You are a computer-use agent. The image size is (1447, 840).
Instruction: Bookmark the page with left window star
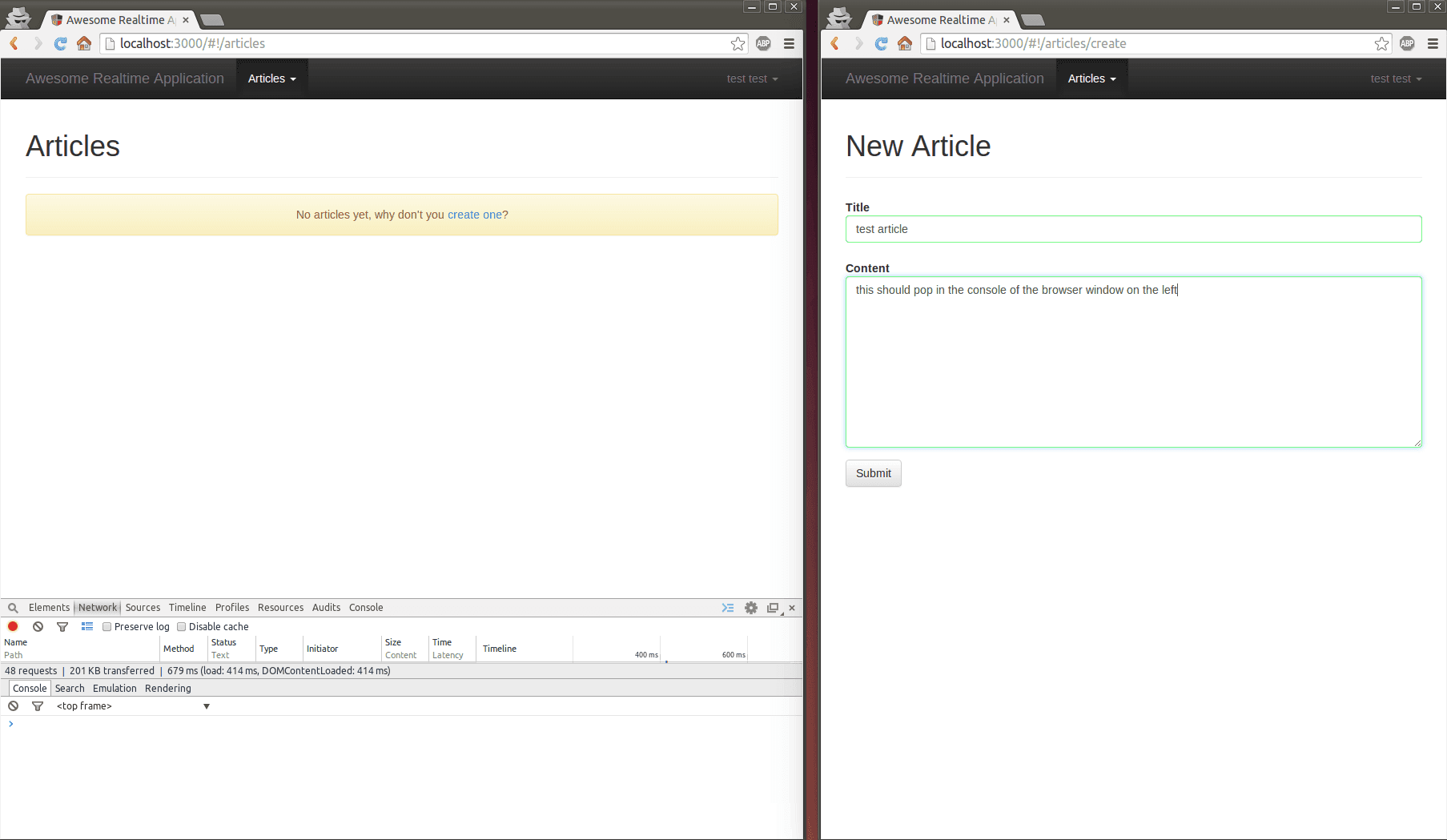pos(738,43)
